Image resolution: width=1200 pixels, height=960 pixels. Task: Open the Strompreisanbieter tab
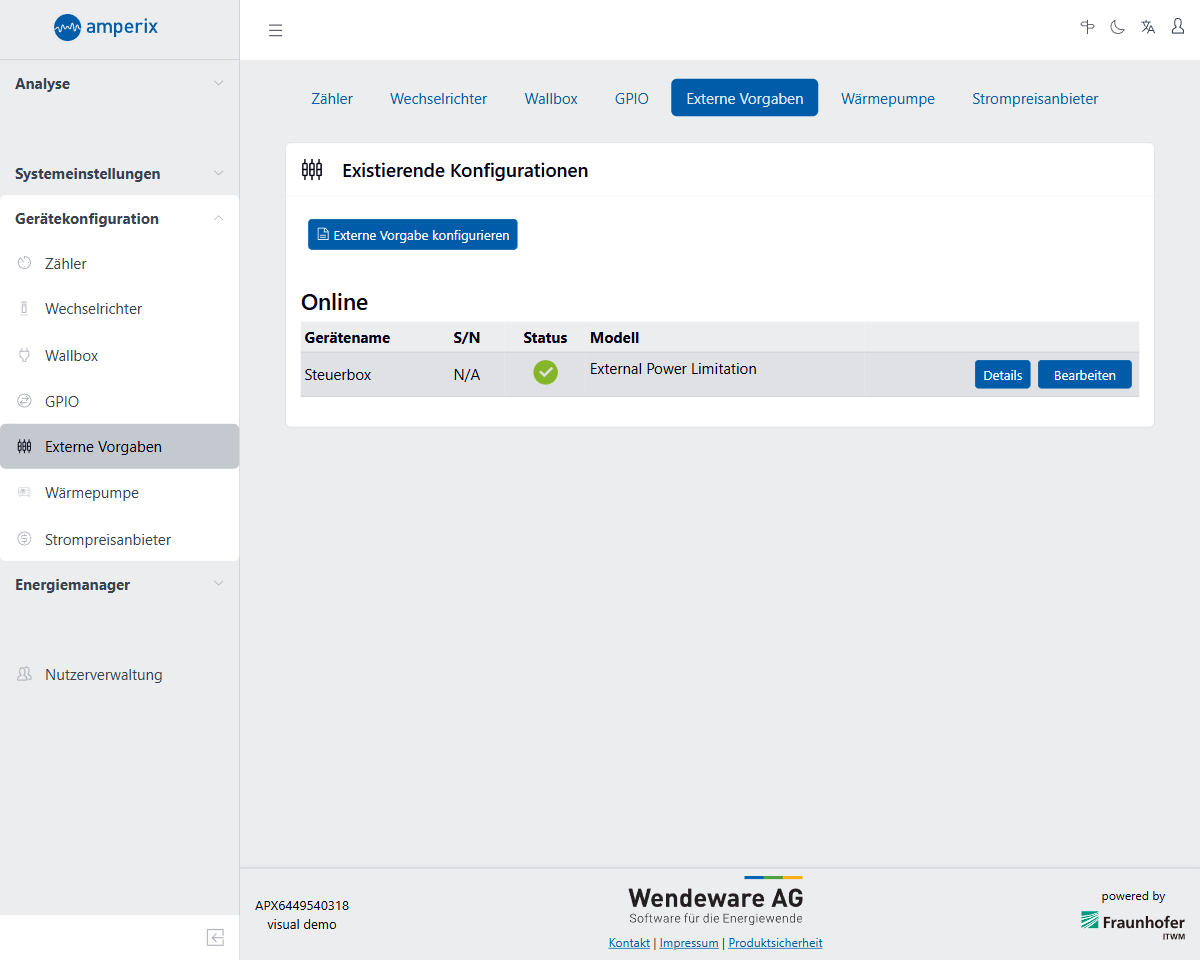[1035, 99]
